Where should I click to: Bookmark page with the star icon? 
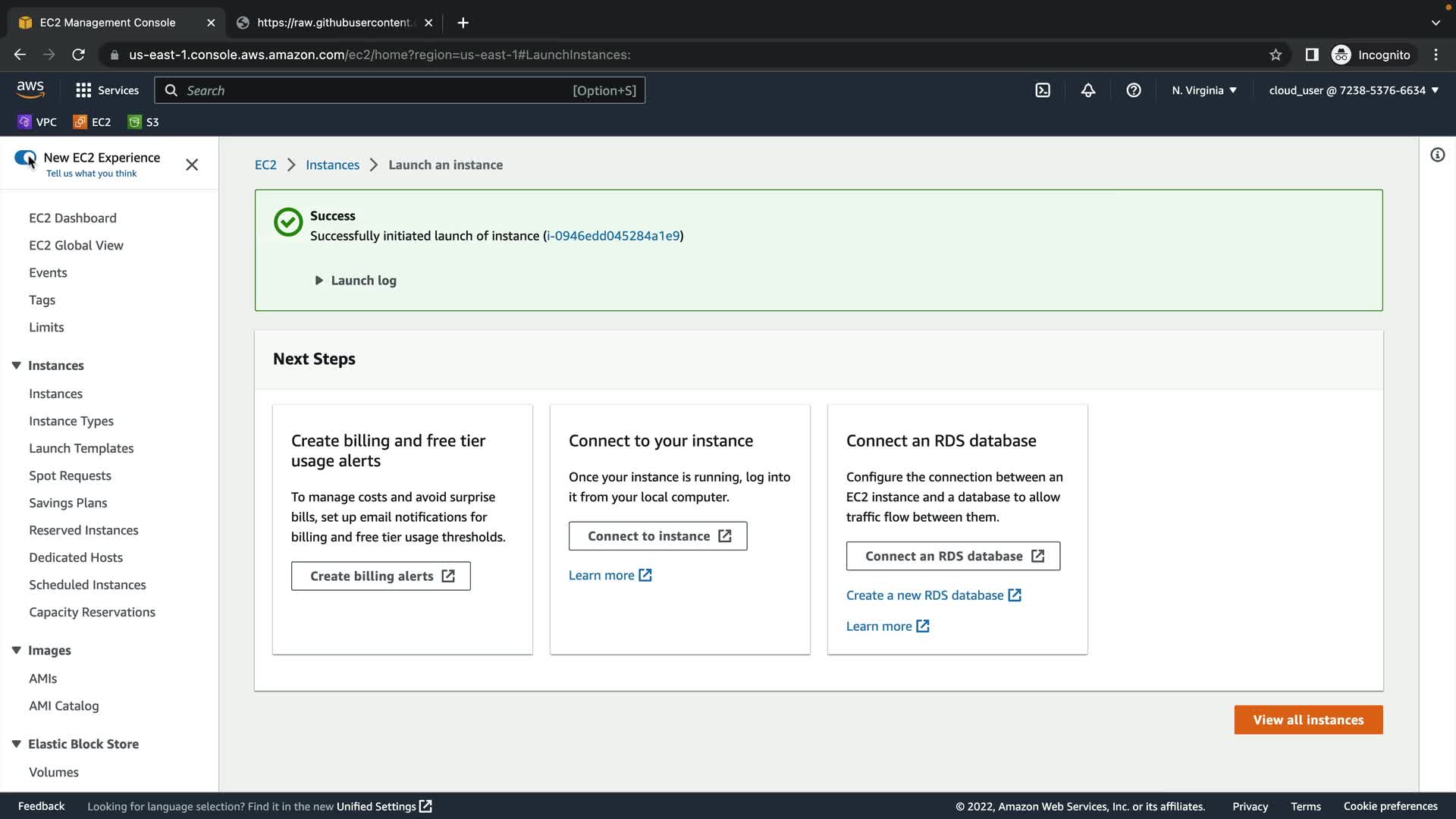[1276, 55]
